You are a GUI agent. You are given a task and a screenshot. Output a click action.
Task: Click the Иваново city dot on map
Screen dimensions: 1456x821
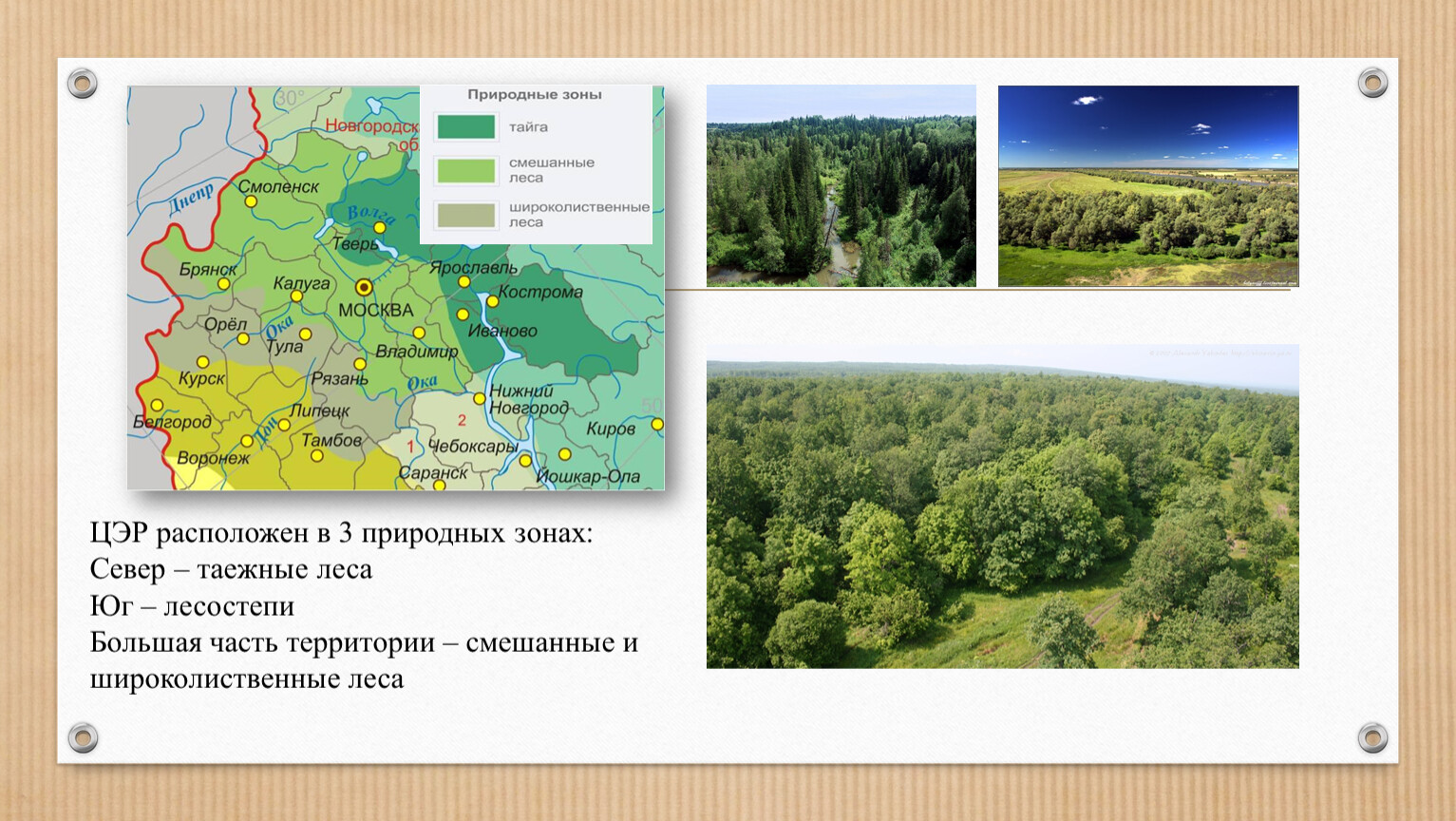coord(463,315)
